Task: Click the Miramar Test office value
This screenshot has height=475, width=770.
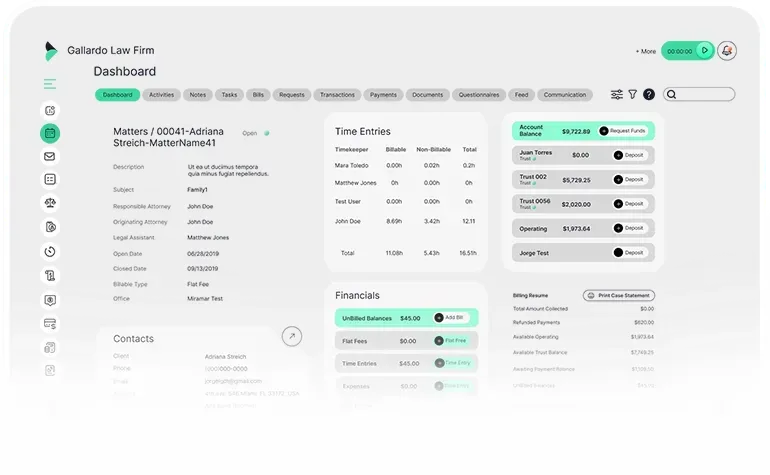Action: (x=205, y=299)
